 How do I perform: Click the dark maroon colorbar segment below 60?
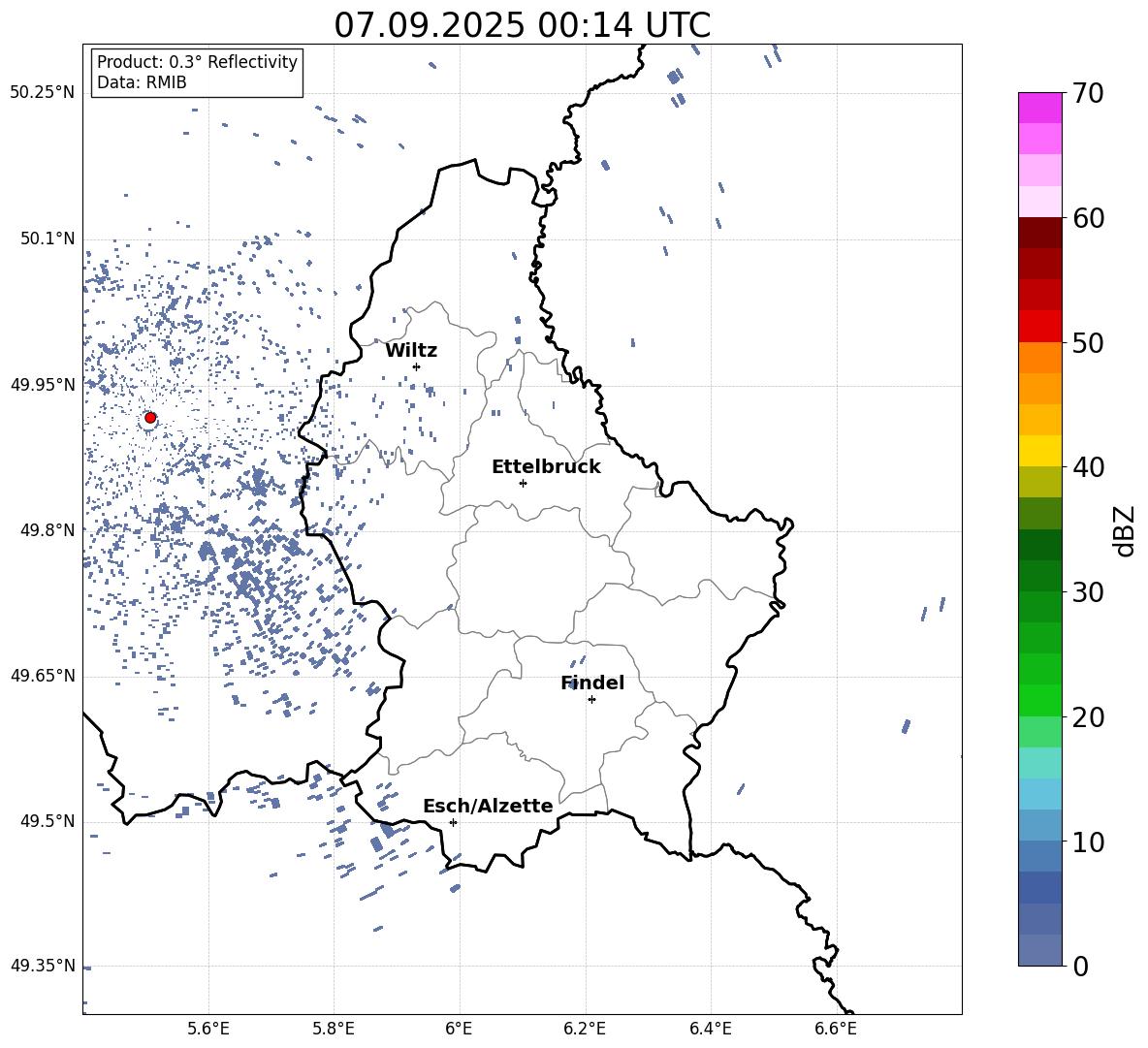[x=1039, y=233]
